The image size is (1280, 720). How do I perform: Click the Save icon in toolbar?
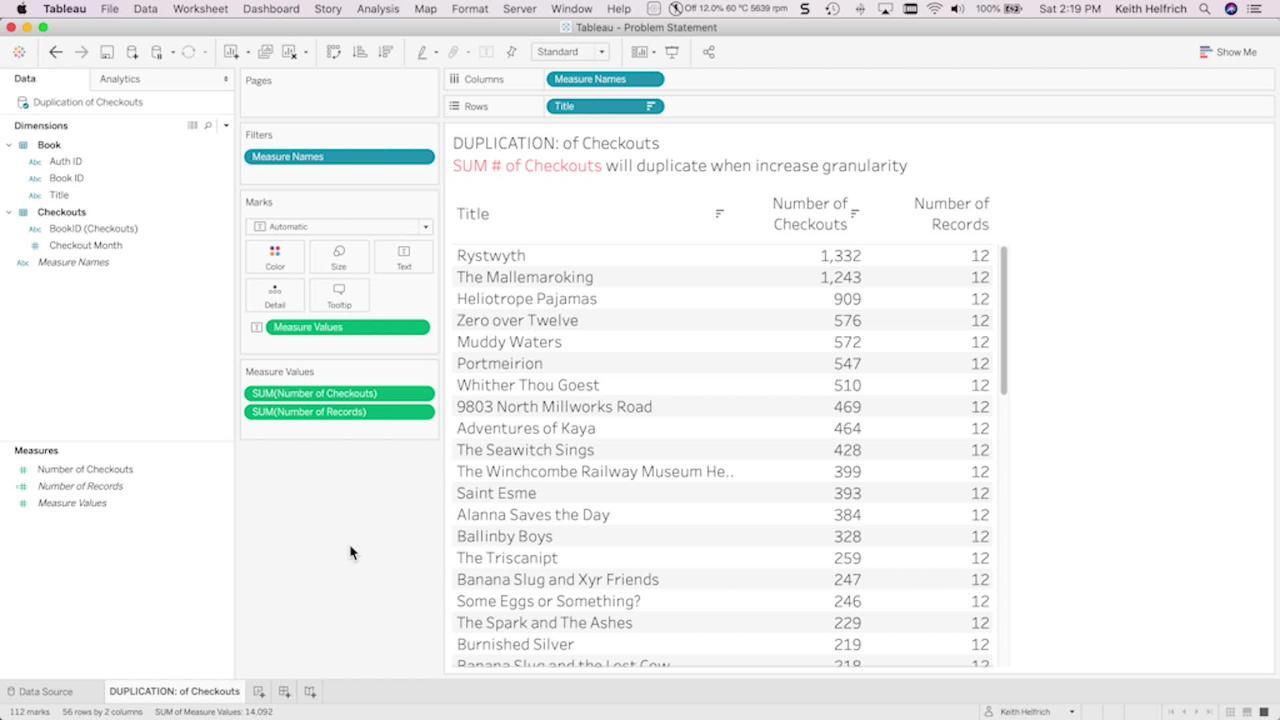107,52
